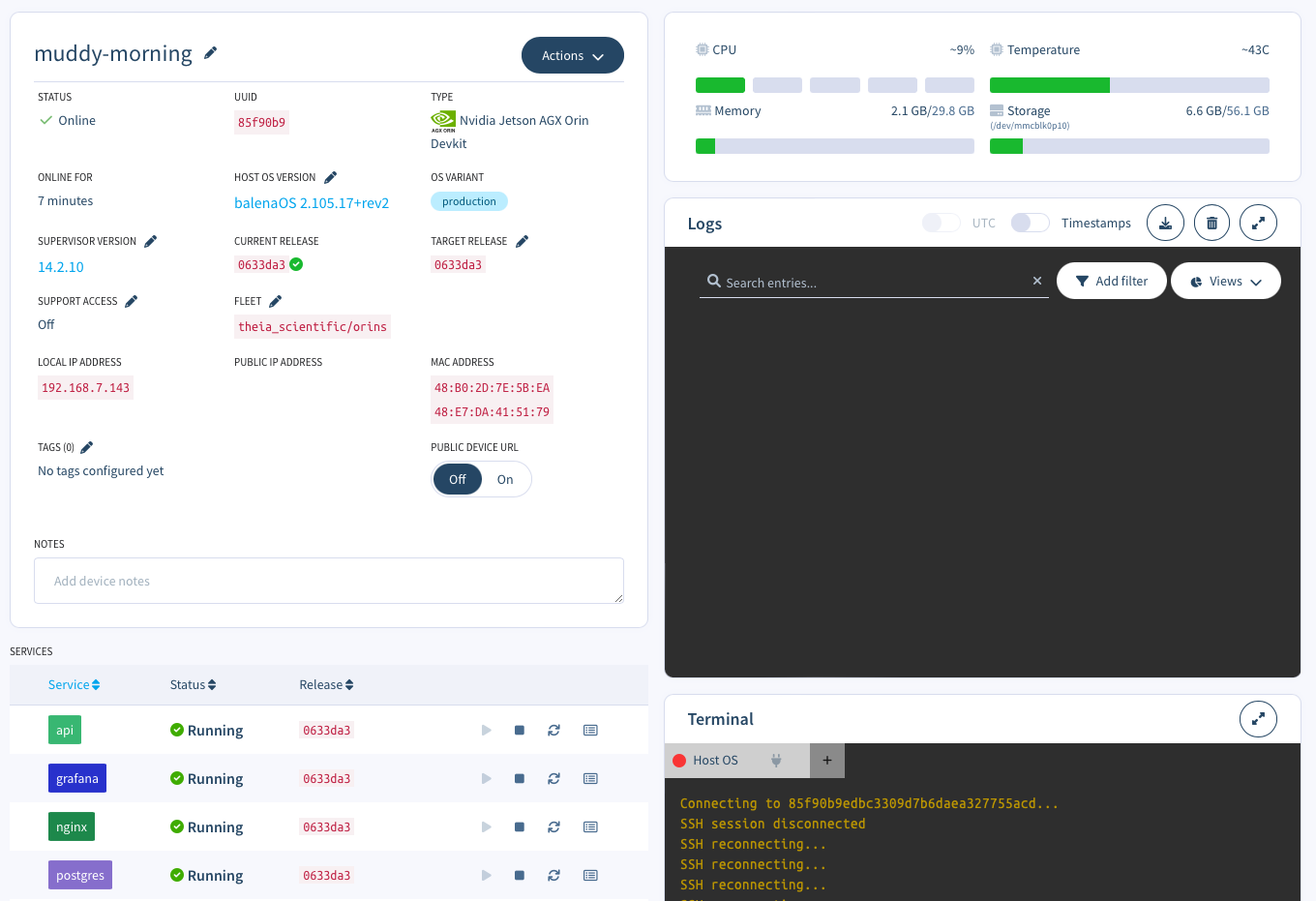The width and height of the screenshot is (1316, 901).
Task: Open the Views dropdown in Logs
Action: (x=1226, y=281)
